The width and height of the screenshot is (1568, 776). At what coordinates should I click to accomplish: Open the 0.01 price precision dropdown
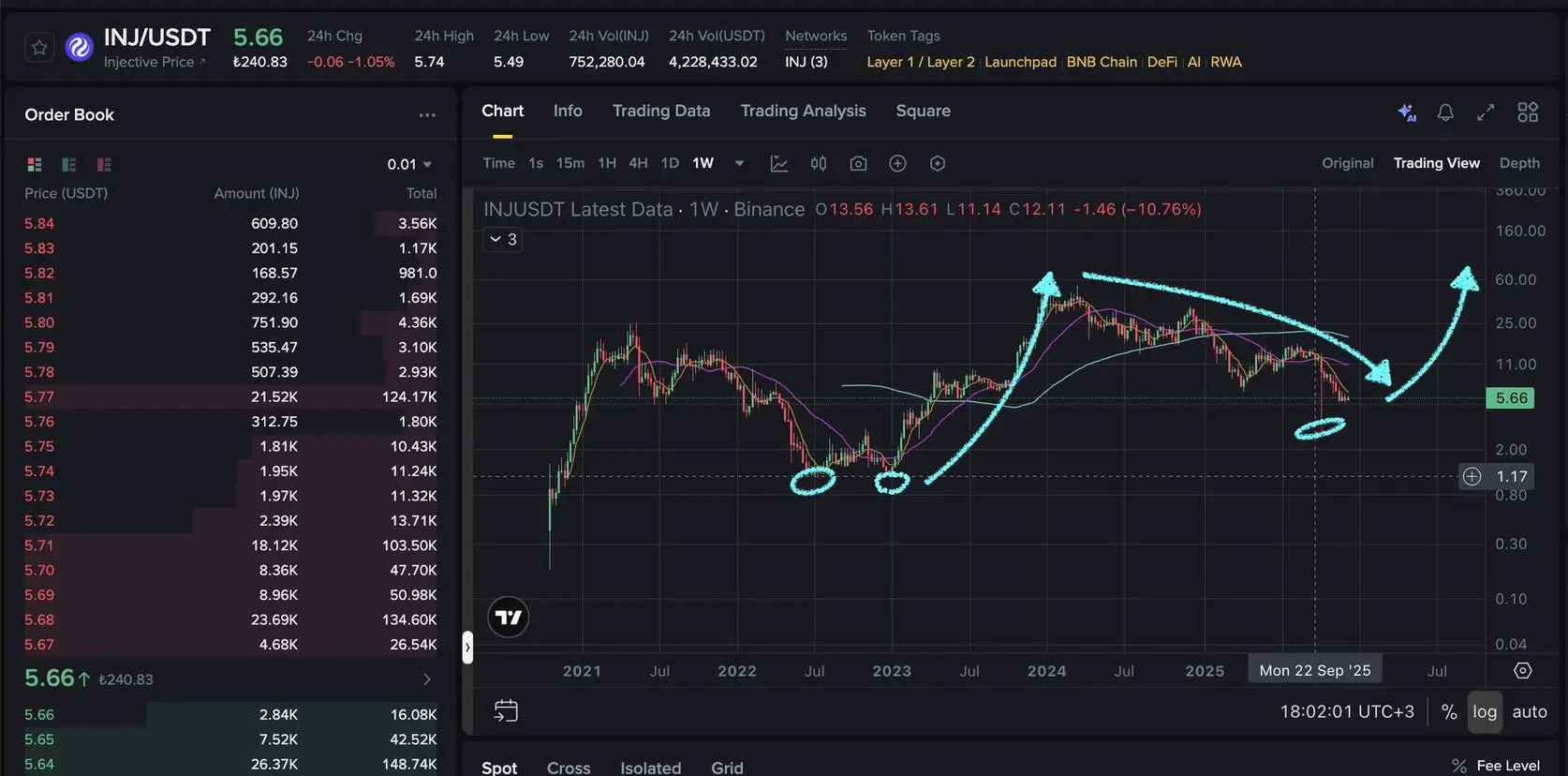(x=409, y=165)
